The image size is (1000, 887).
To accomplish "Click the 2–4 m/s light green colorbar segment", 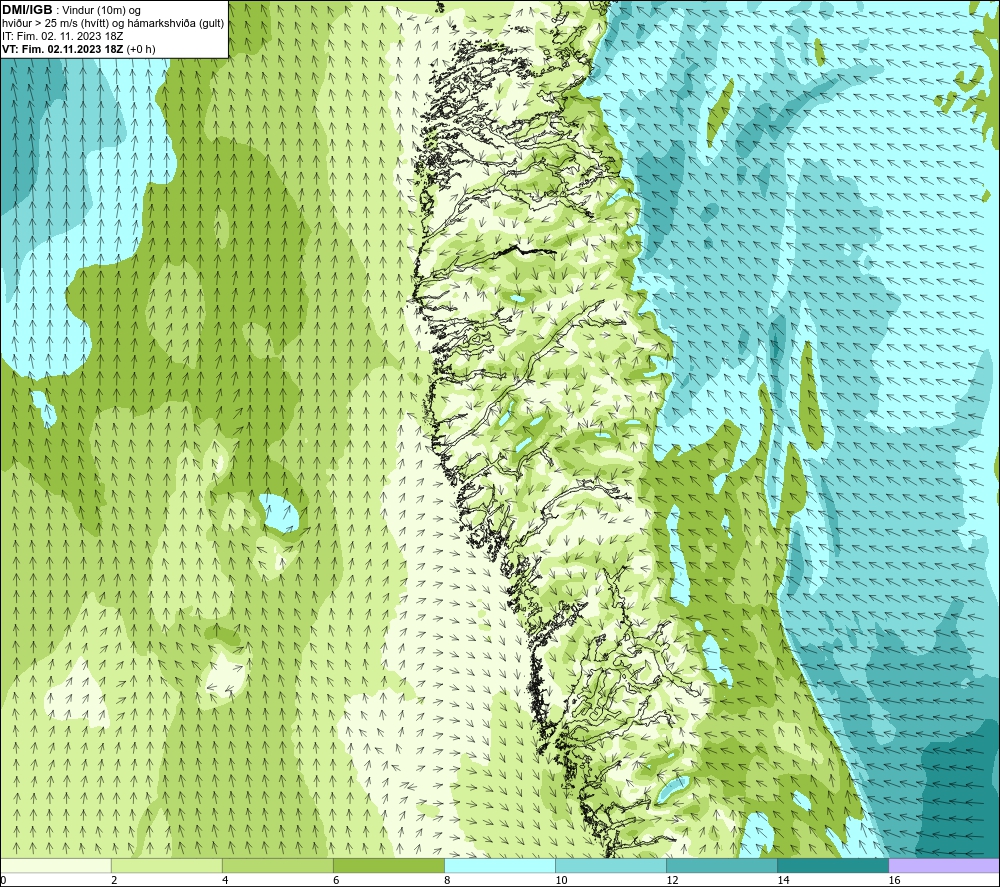I will [x=166, y=865].
